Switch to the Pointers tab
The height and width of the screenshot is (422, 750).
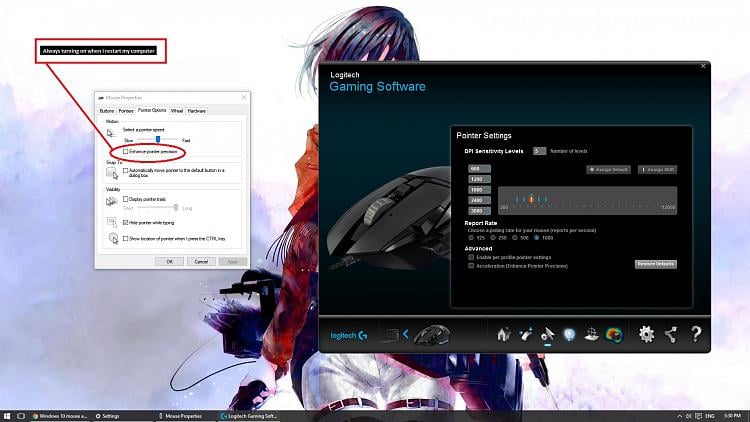click(126, 111)
